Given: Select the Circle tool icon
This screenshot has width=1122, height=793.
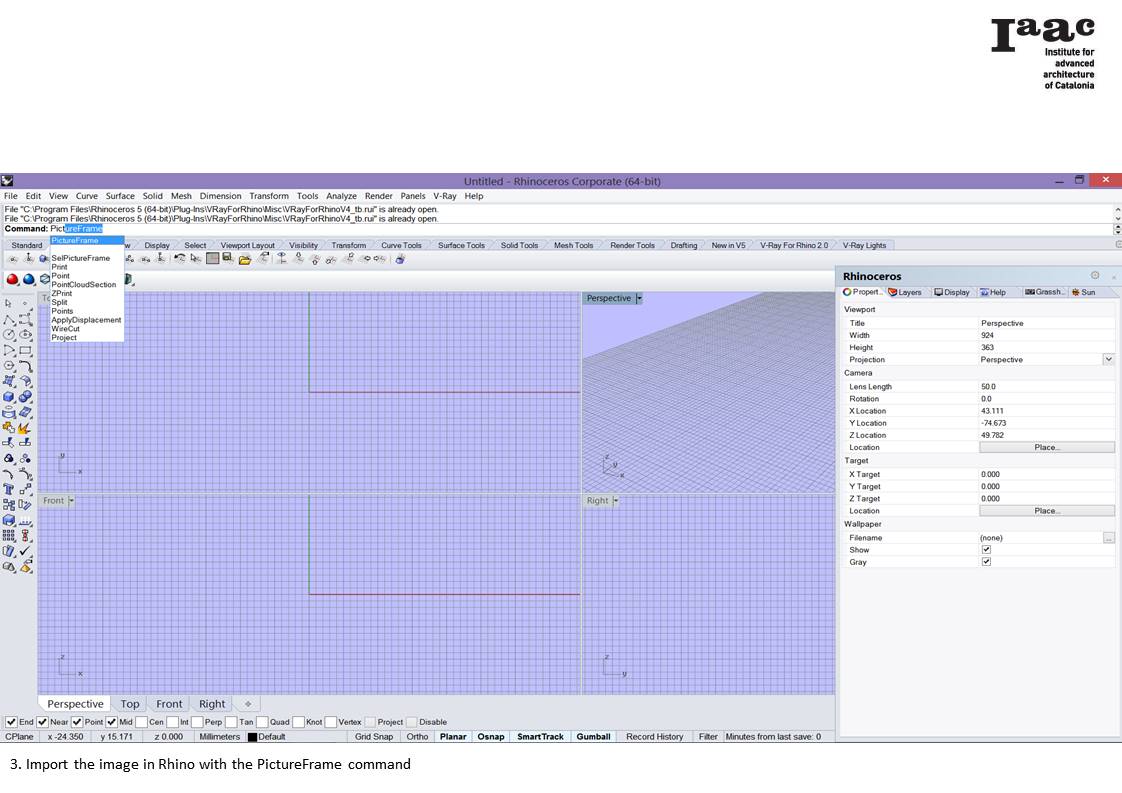Looking at the screenshot, I should coord(9,335).
